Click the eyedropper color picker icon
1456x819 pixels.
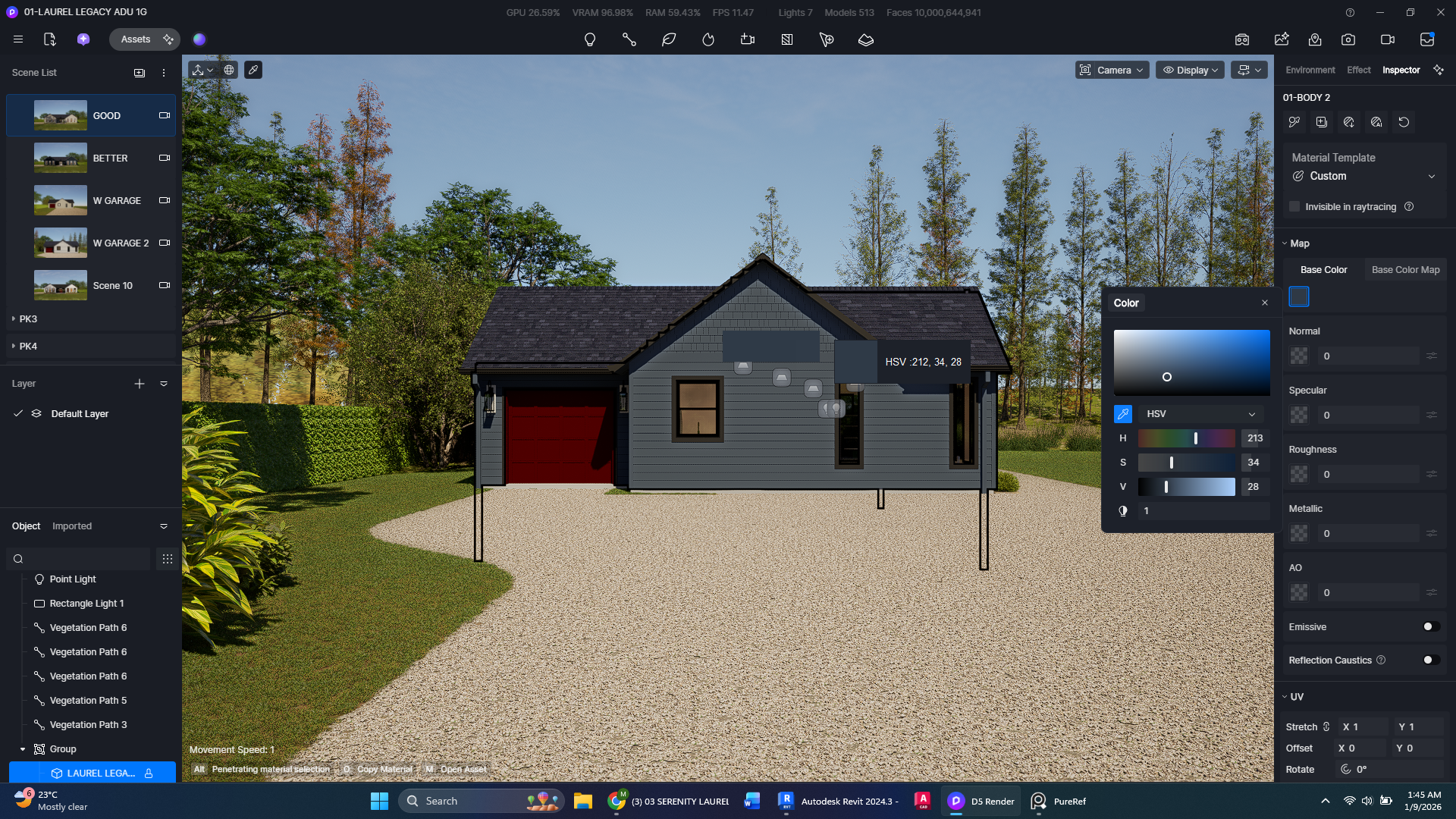tap(1122, 414)
